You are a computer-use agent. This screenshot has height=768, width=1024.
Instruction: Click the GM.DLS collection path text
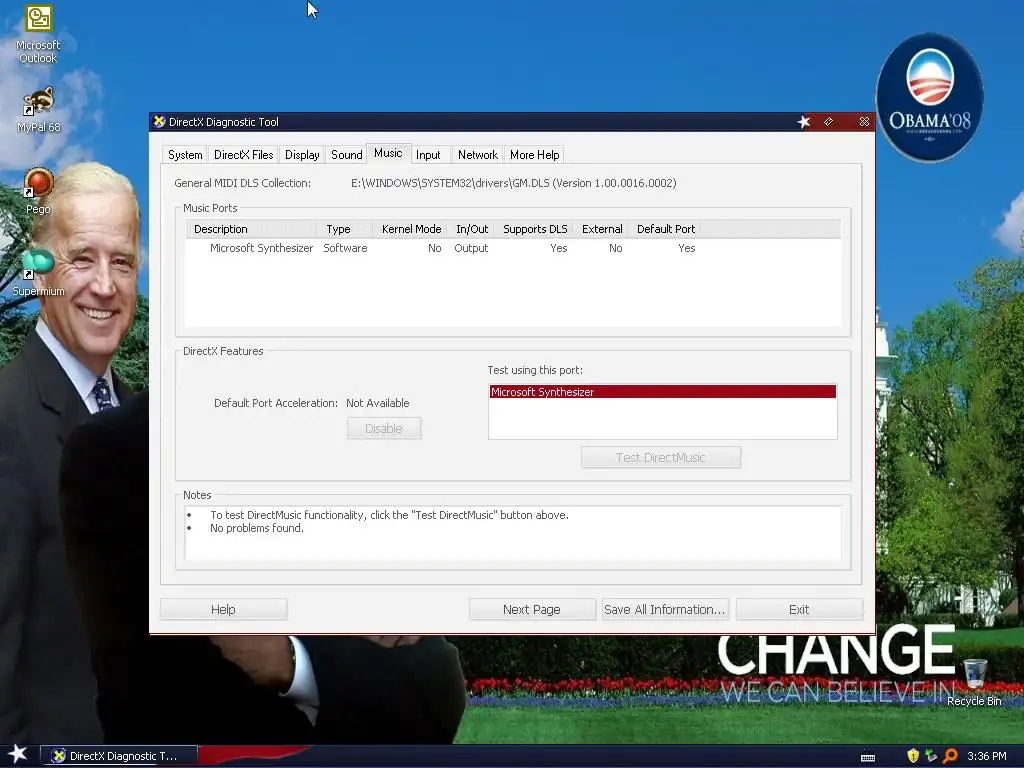point(513,183)
